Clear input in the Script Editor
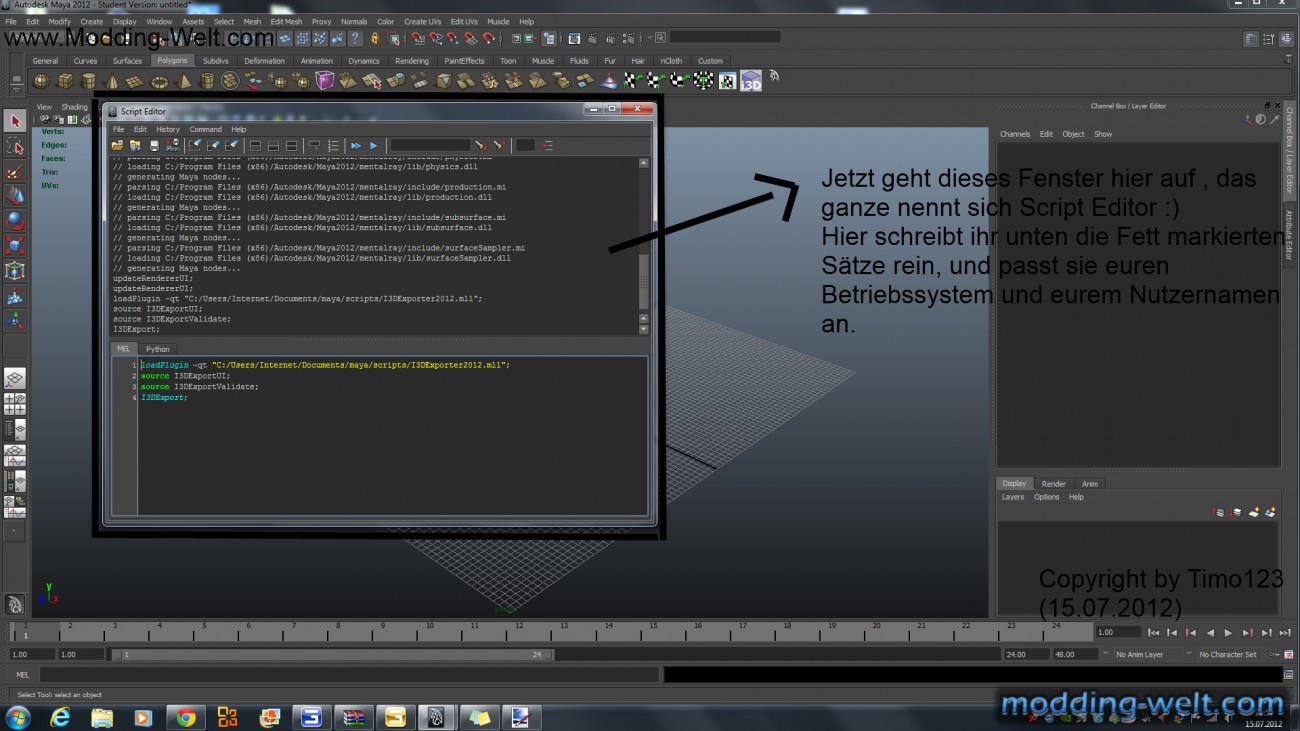The image size is (1300, 731). pyautogui.click(x=214, y=146)
